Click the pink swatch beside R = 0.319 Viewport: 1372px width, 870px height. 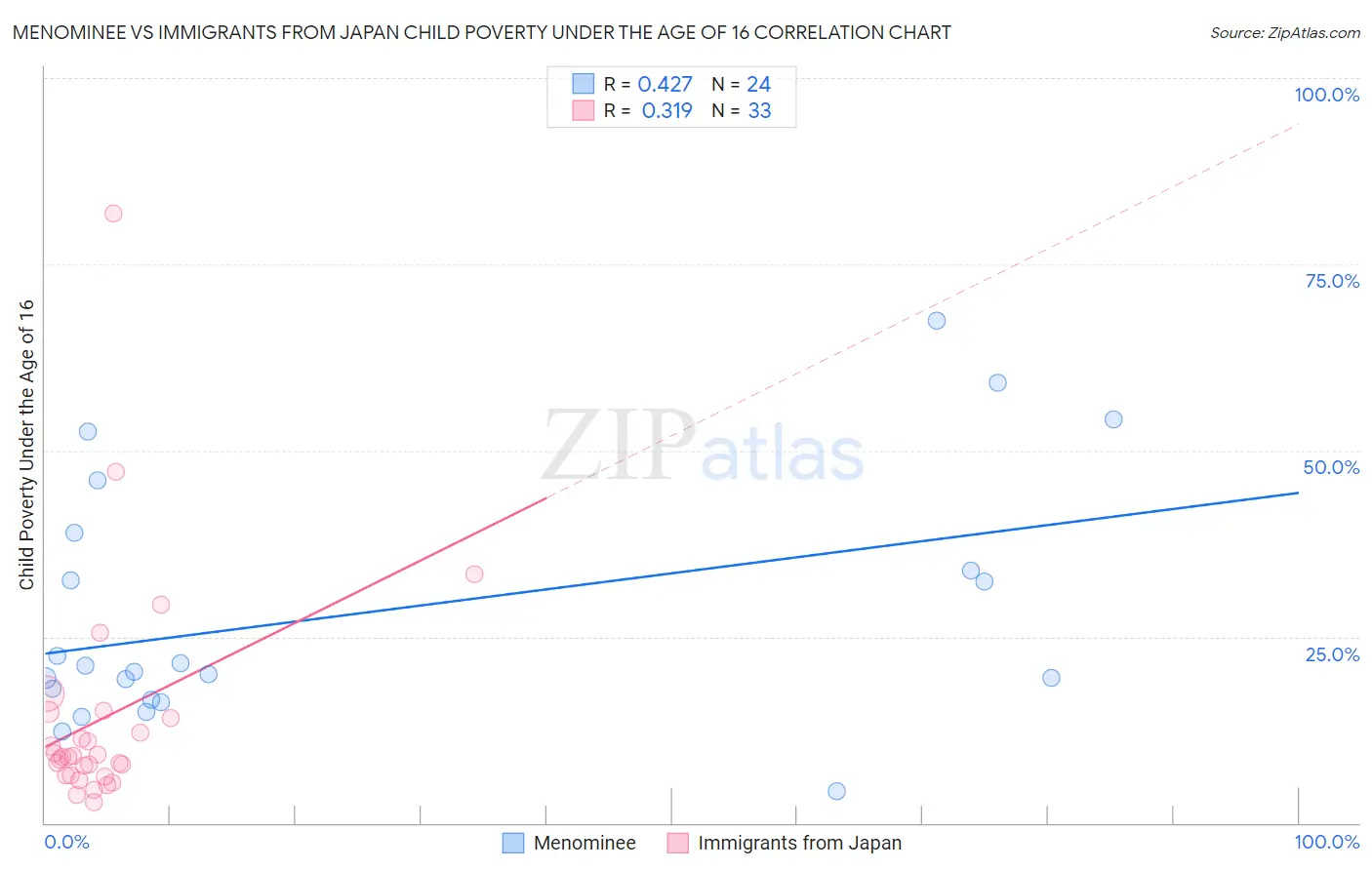584,110
